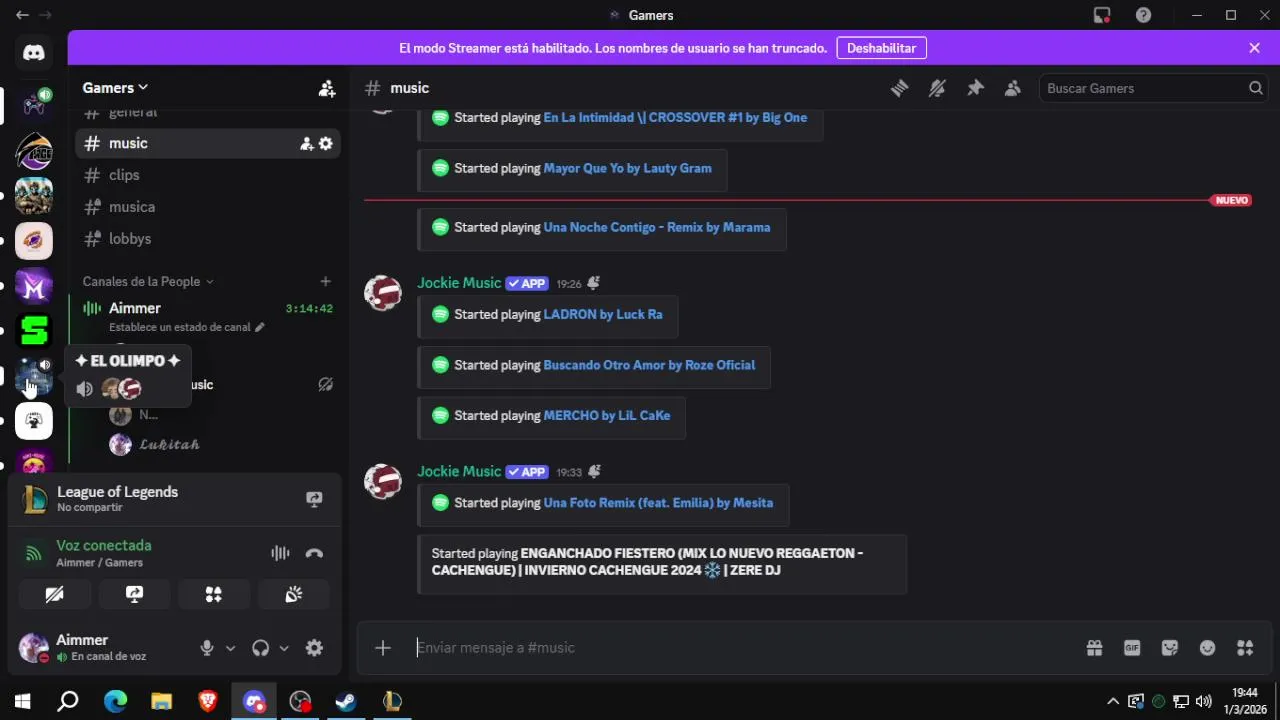
Task: Add a channel to Canales de la People
Action: coord(325,281)
